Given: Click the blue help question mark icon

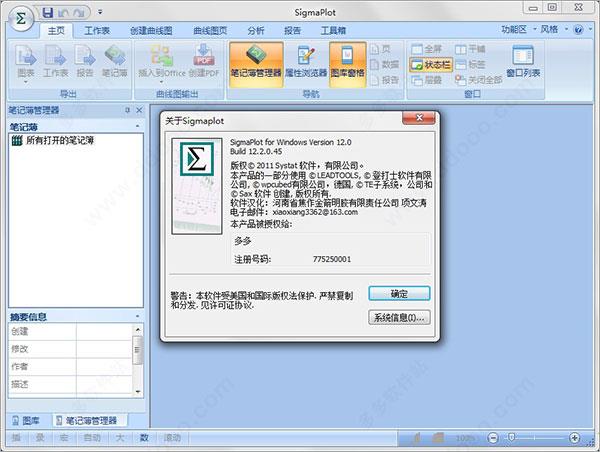Looking at the screenshot, I should click(x=578, y=29).
